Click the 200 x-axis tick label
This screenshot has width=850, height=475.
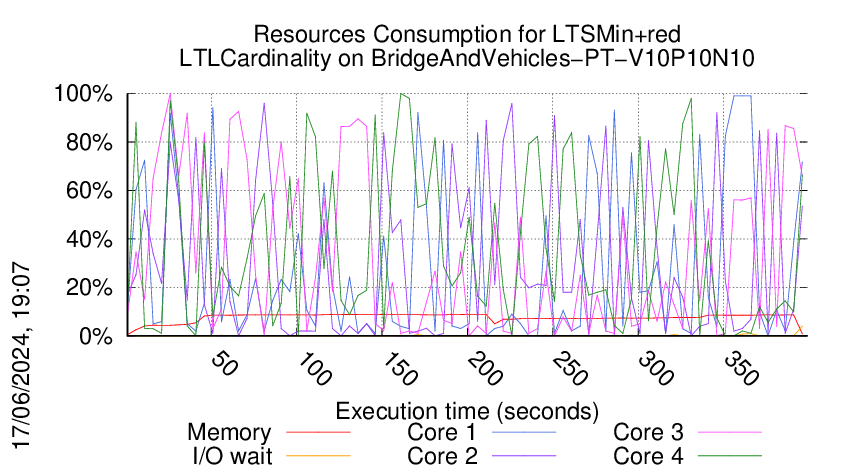pyautogui.click(x=485, y=369)
